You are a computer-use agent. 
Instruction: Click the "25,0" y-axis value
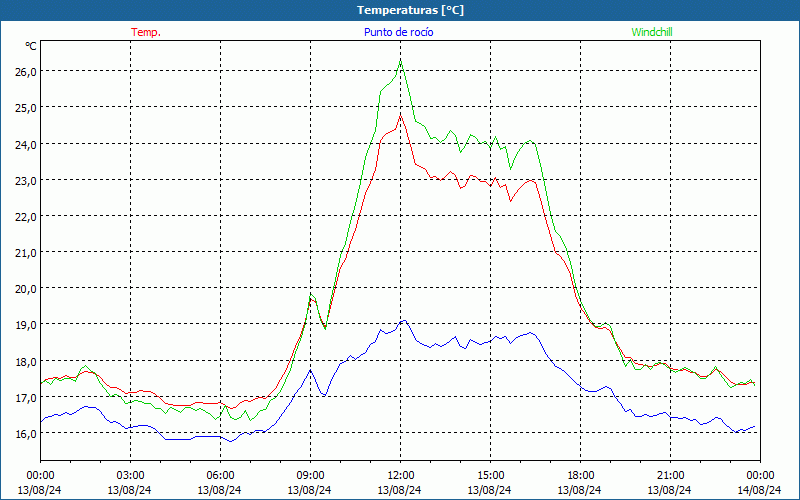26,108
